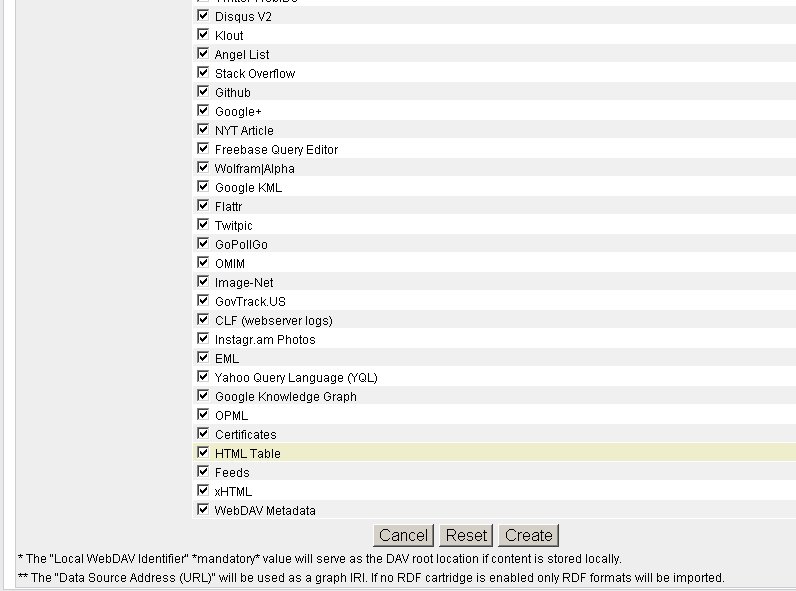Uncheck the Disqus V2 checkbox
The height and width of the screenshot is (591, 796).
[203, 16]
